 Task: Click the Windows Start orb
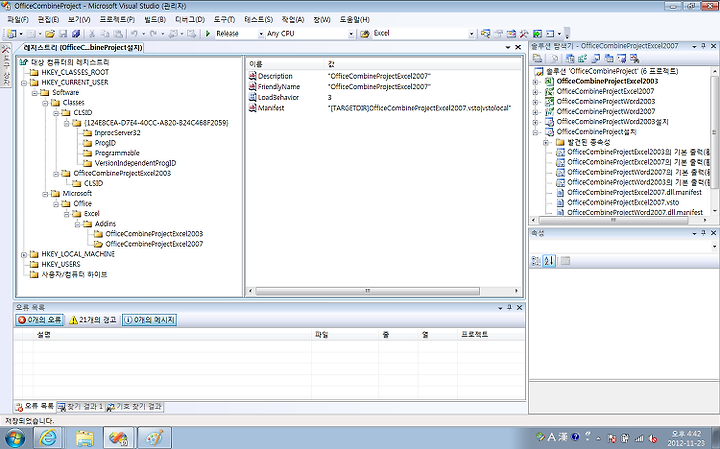[x=15, y=438]
